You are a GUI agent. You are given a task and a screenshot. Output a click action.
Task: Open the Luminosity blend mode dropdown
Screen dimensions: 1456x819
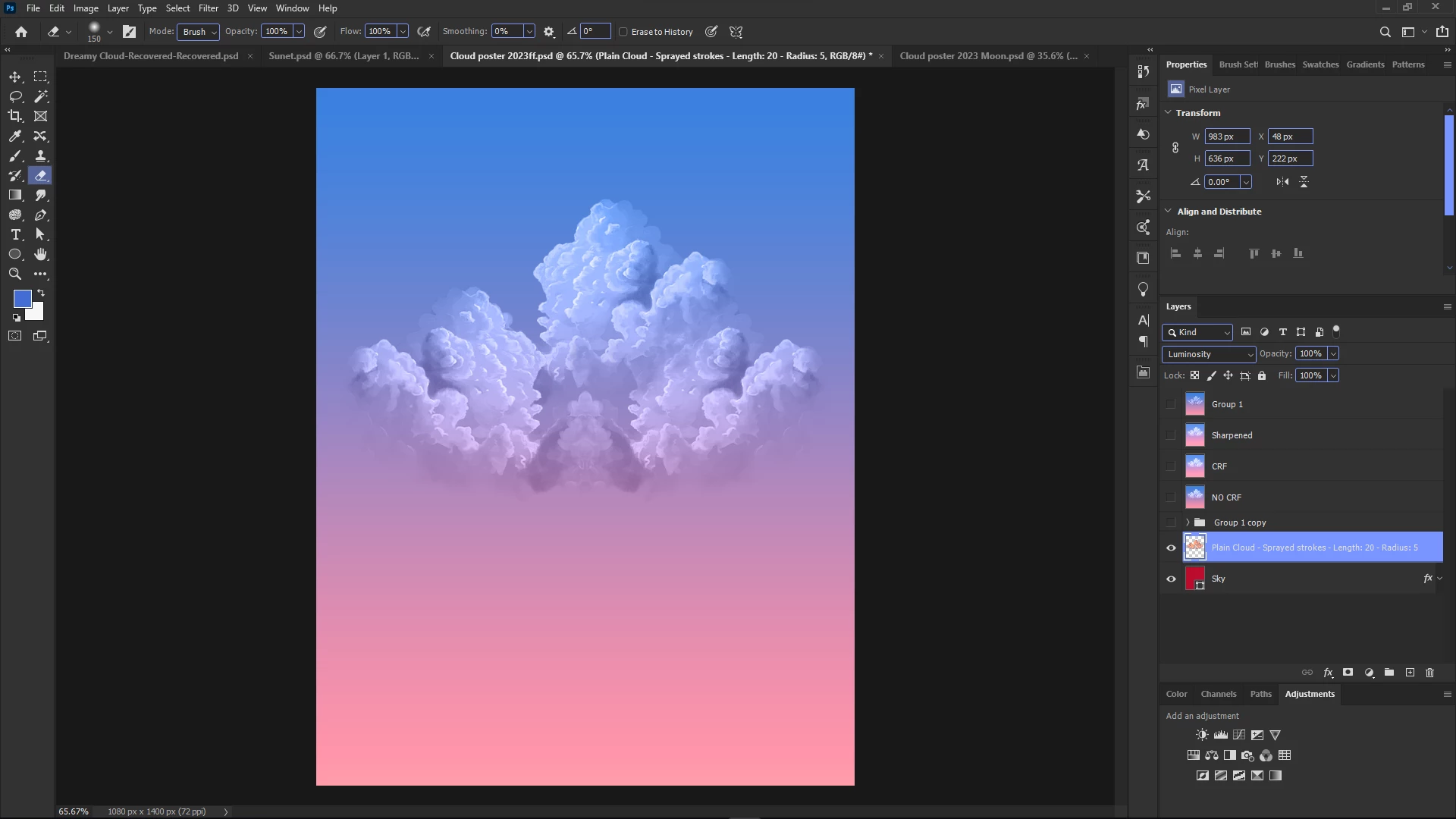click(x=1209, y=354)
